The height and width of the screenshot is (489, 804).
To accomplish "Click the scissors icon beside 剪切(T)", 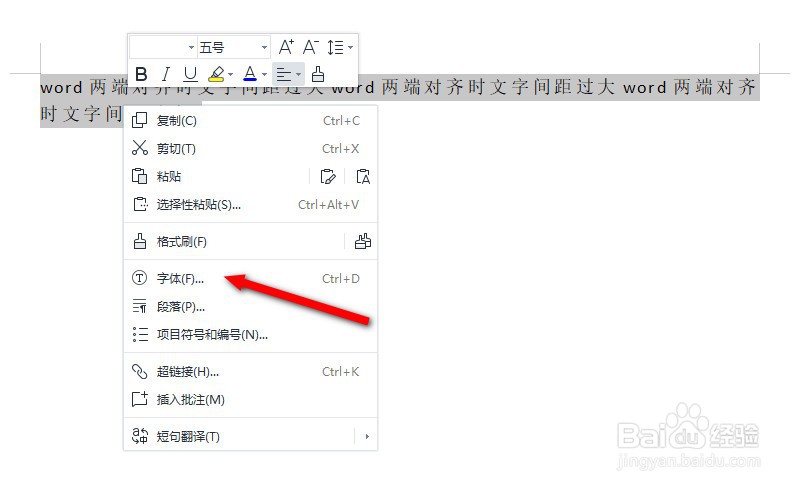I will [x=139, y=148].
